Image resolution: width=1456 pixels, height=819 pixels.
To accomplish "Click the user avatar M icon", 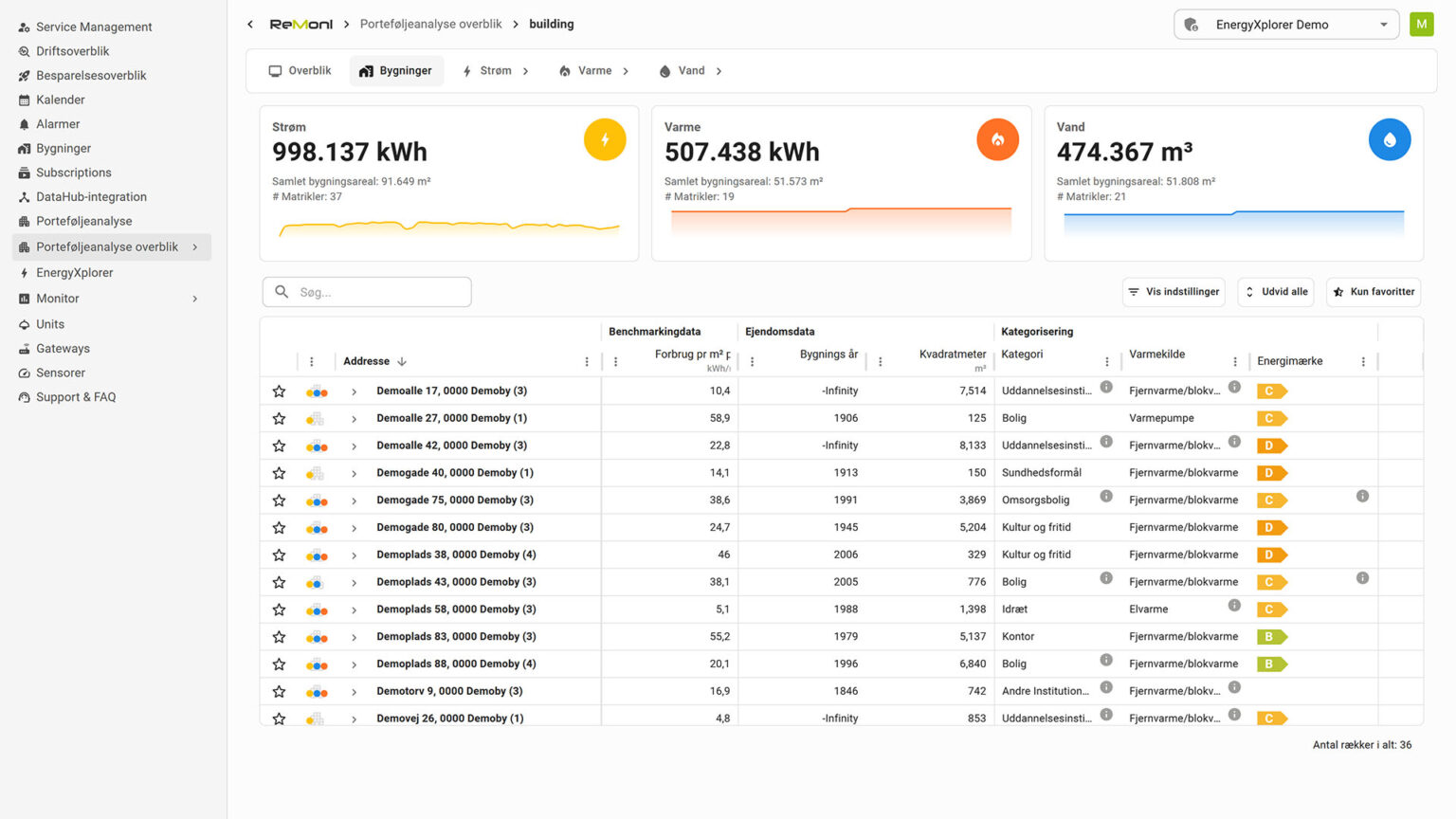I will (x=1421, y=25).
